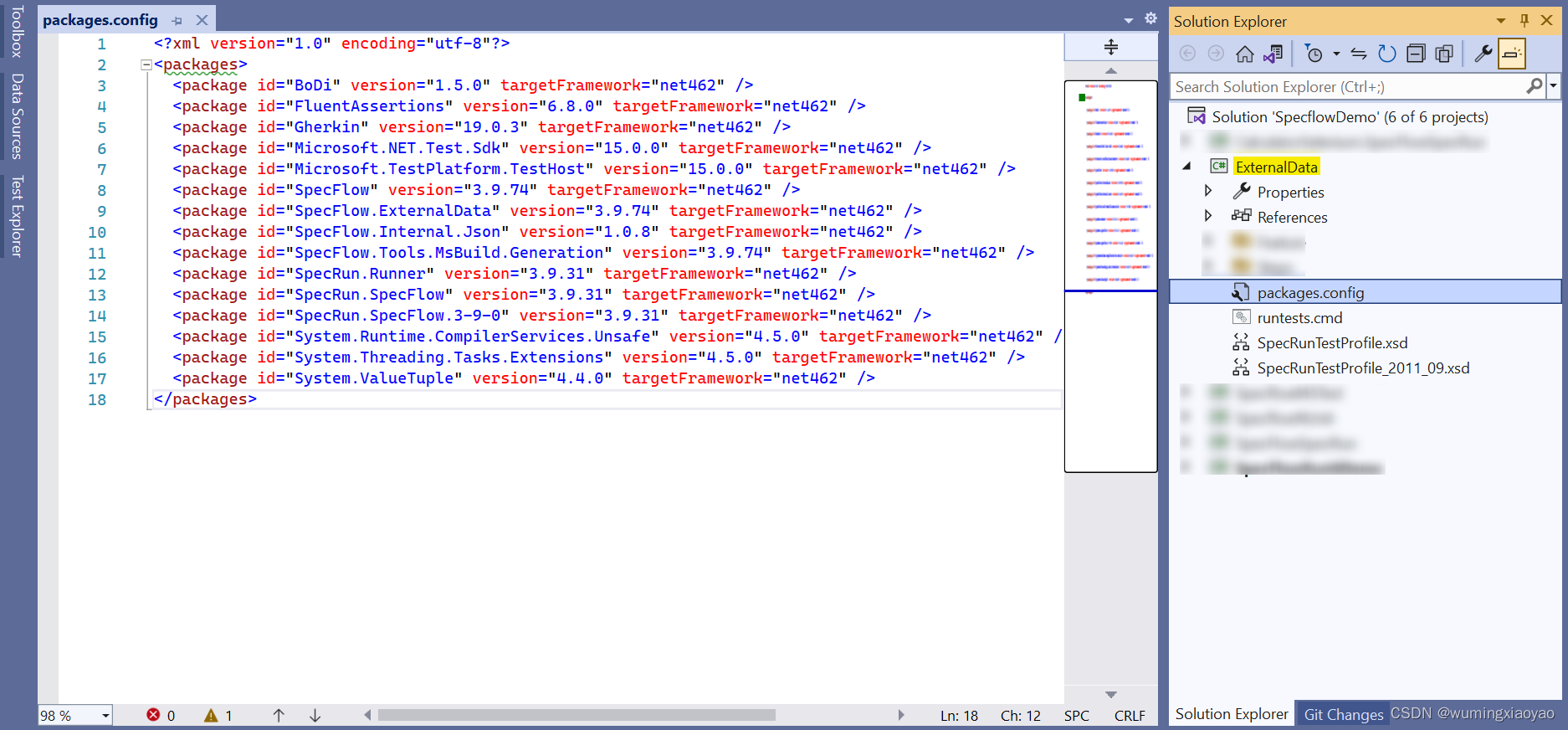Screen dimensions: 1568x730
Task: Collapse the packages XML element outline
Action: click(146, 64)
